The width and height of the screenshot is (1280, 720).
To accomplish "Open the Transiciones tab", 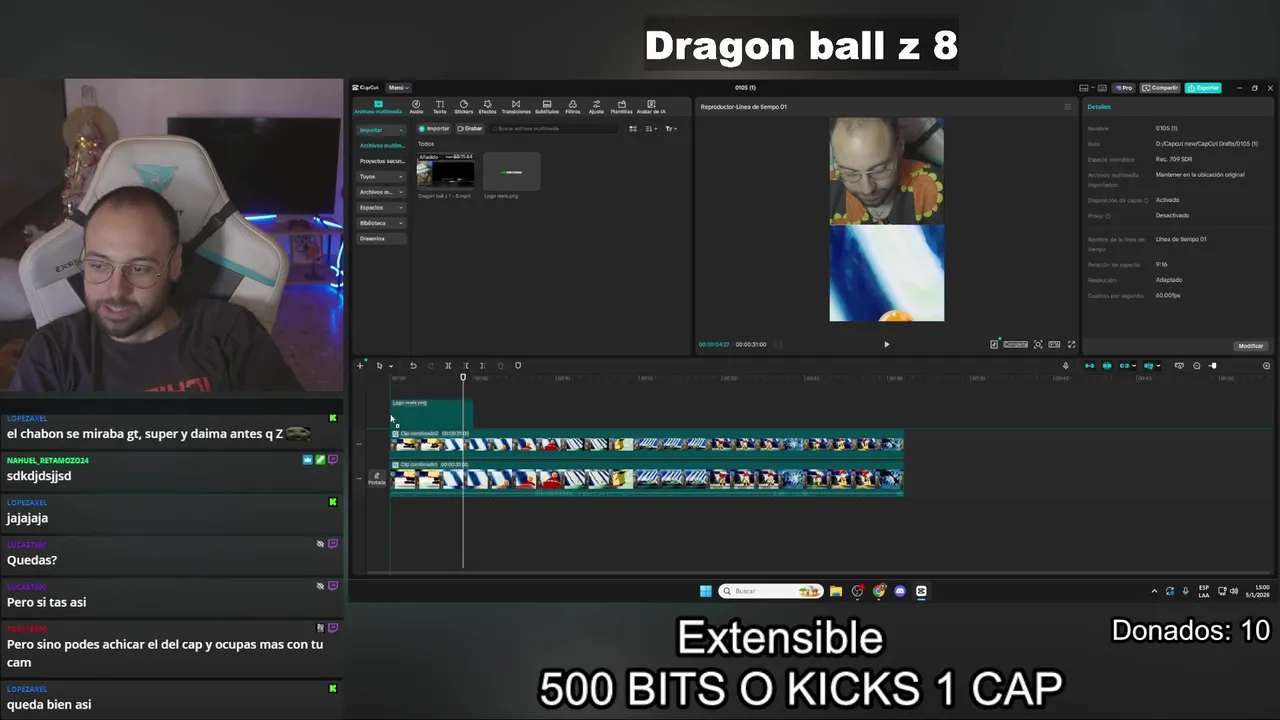I will click(516, 107).
